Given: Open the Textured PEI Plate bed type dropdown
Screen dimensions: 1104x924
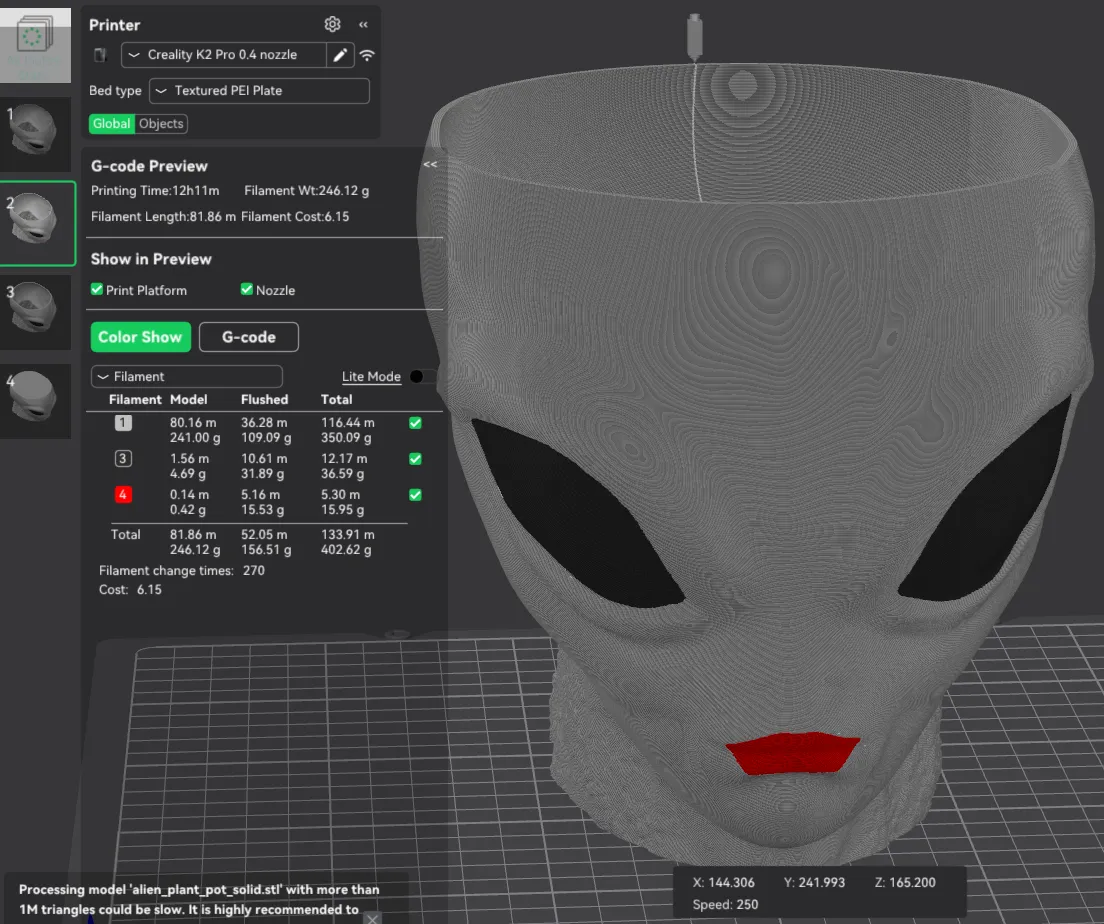Looking at the screenshot, I should click(259, 91).
